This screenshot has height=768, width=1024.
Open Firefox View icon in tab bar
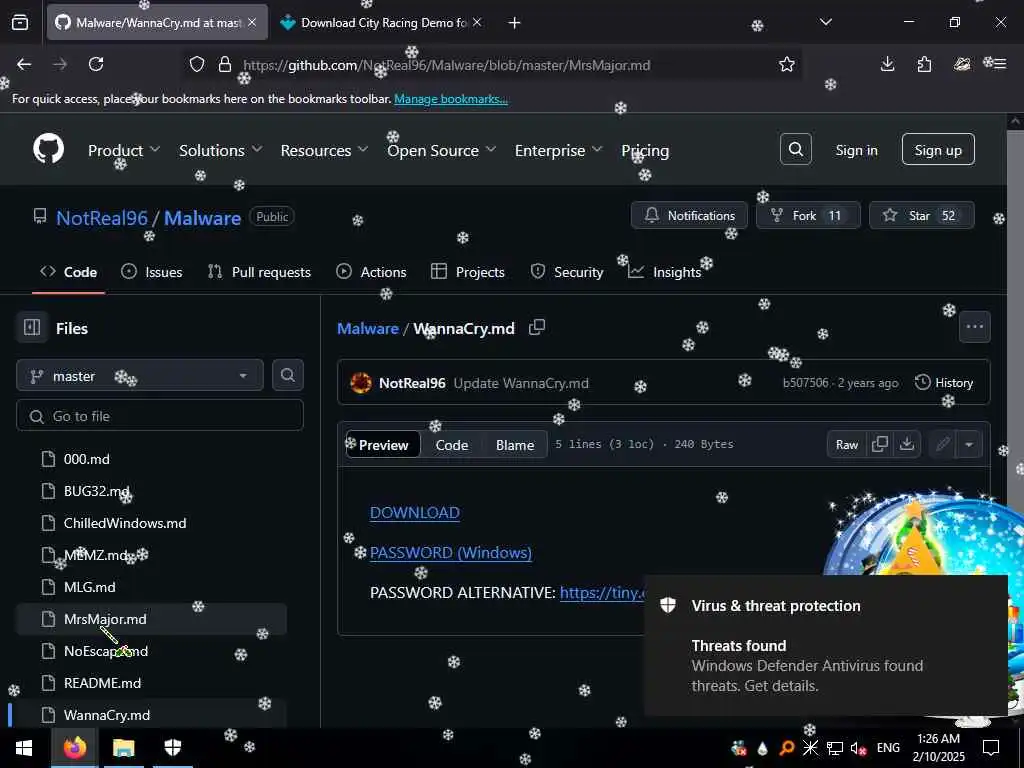pyautogui.click(x=20, y=23)
